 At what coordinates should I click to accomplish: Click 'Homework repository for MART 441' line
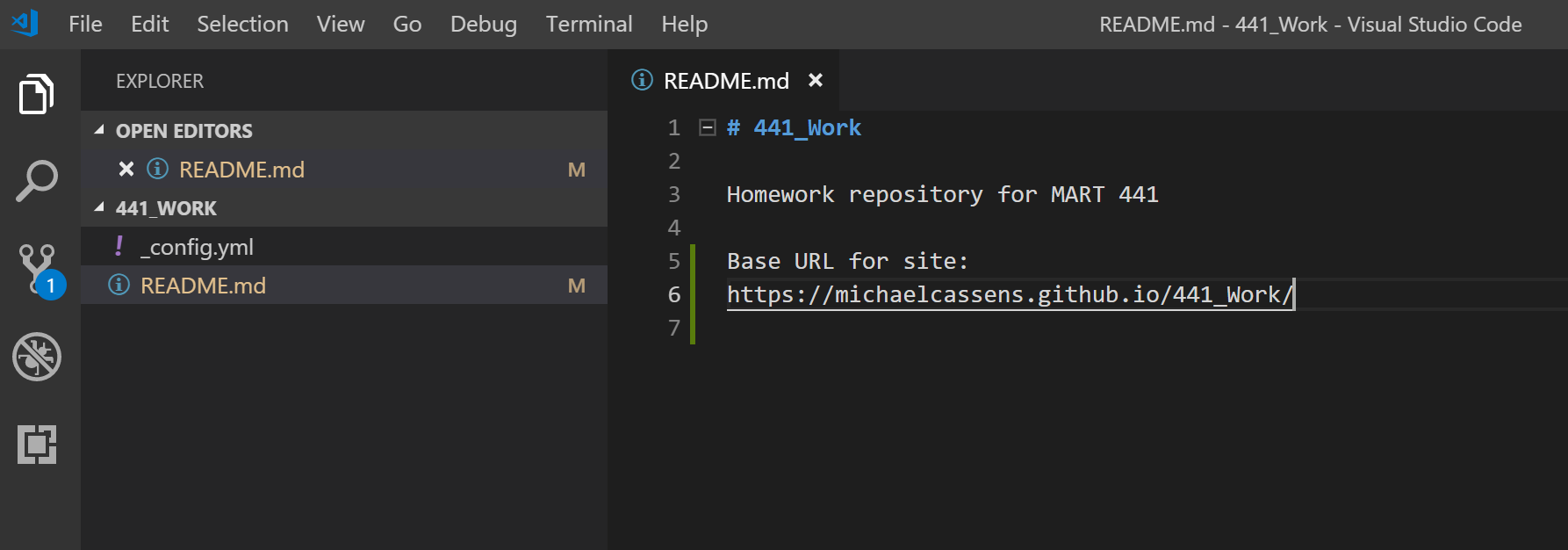click(x=942, y=194)
